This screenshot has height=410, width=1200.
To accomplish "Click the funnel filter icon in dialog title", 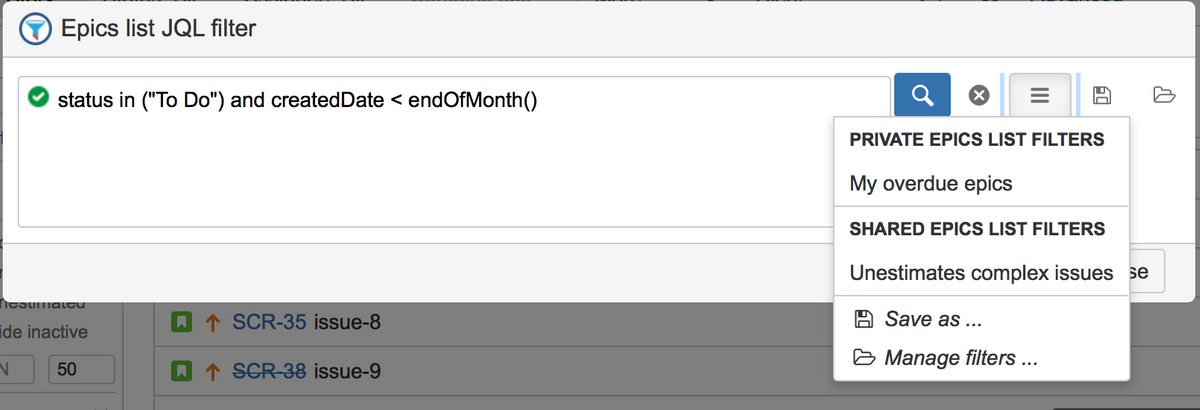I will [x=36, y=29].
